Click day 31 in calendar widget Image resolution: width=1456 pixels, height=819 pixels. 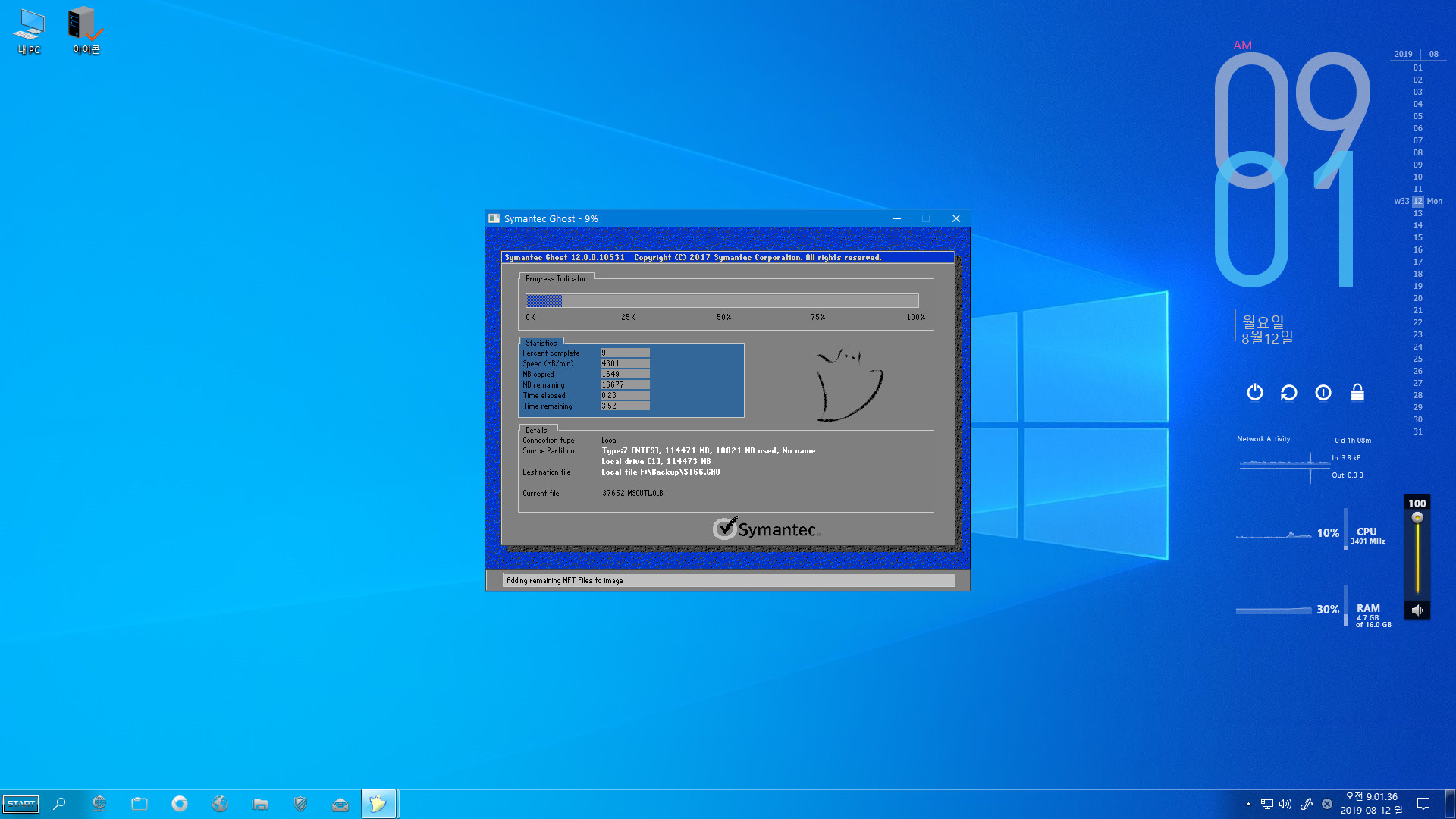(x=1417, y=431)
